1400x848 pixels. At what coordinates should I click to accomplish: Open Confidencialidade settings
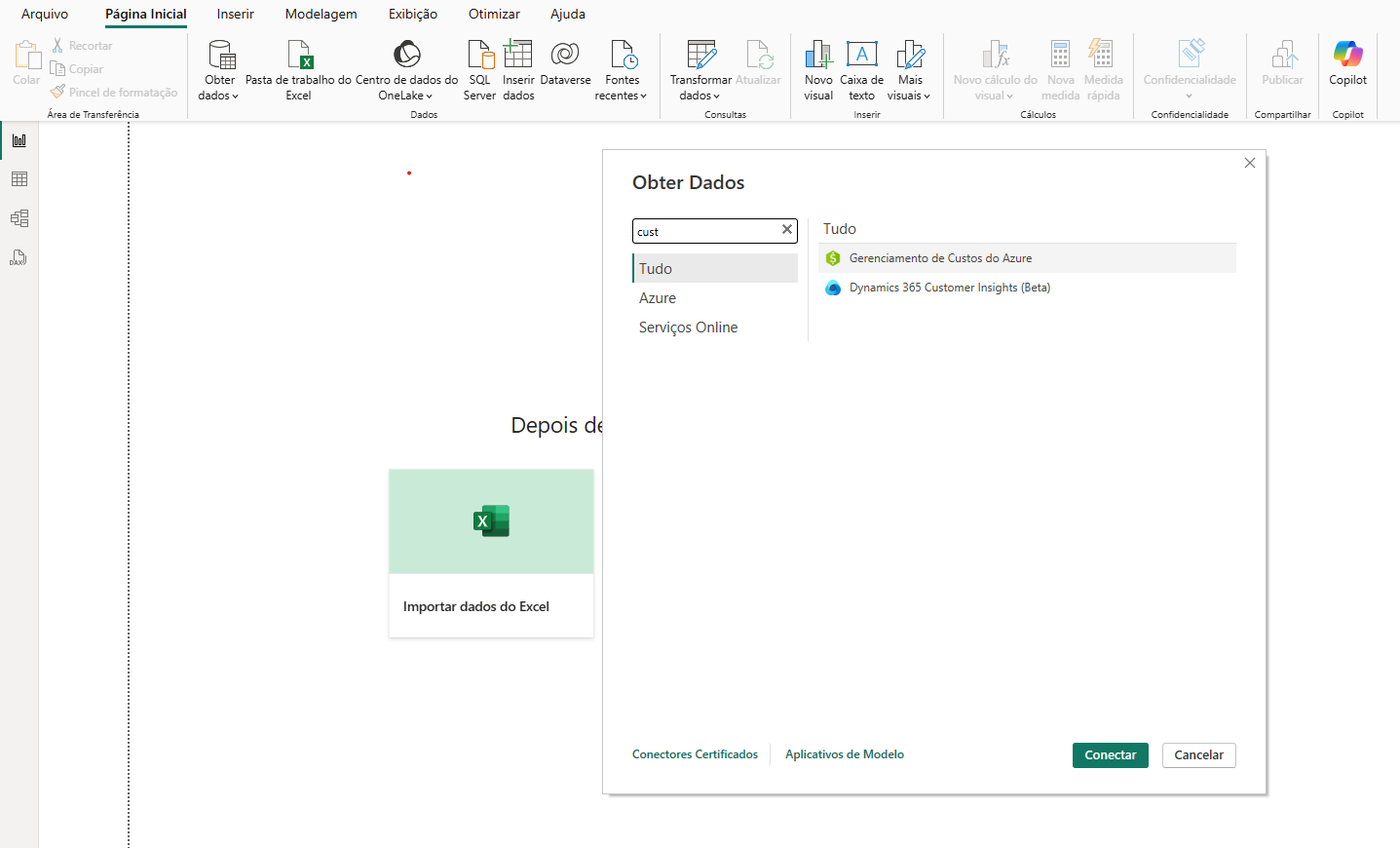[x=1190, y=70]
